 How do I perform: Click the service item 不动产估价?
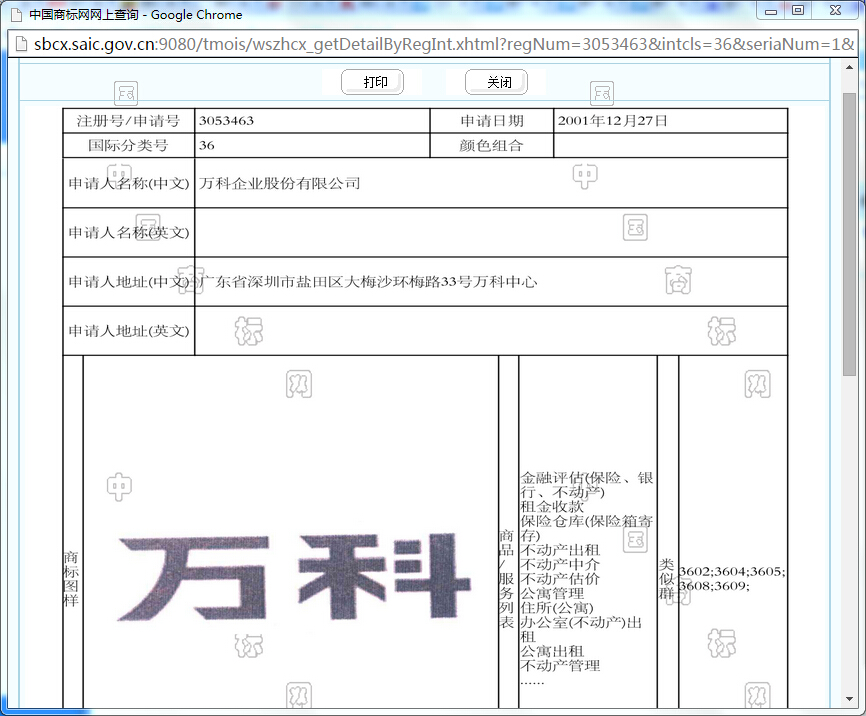(x=560, y=578)
